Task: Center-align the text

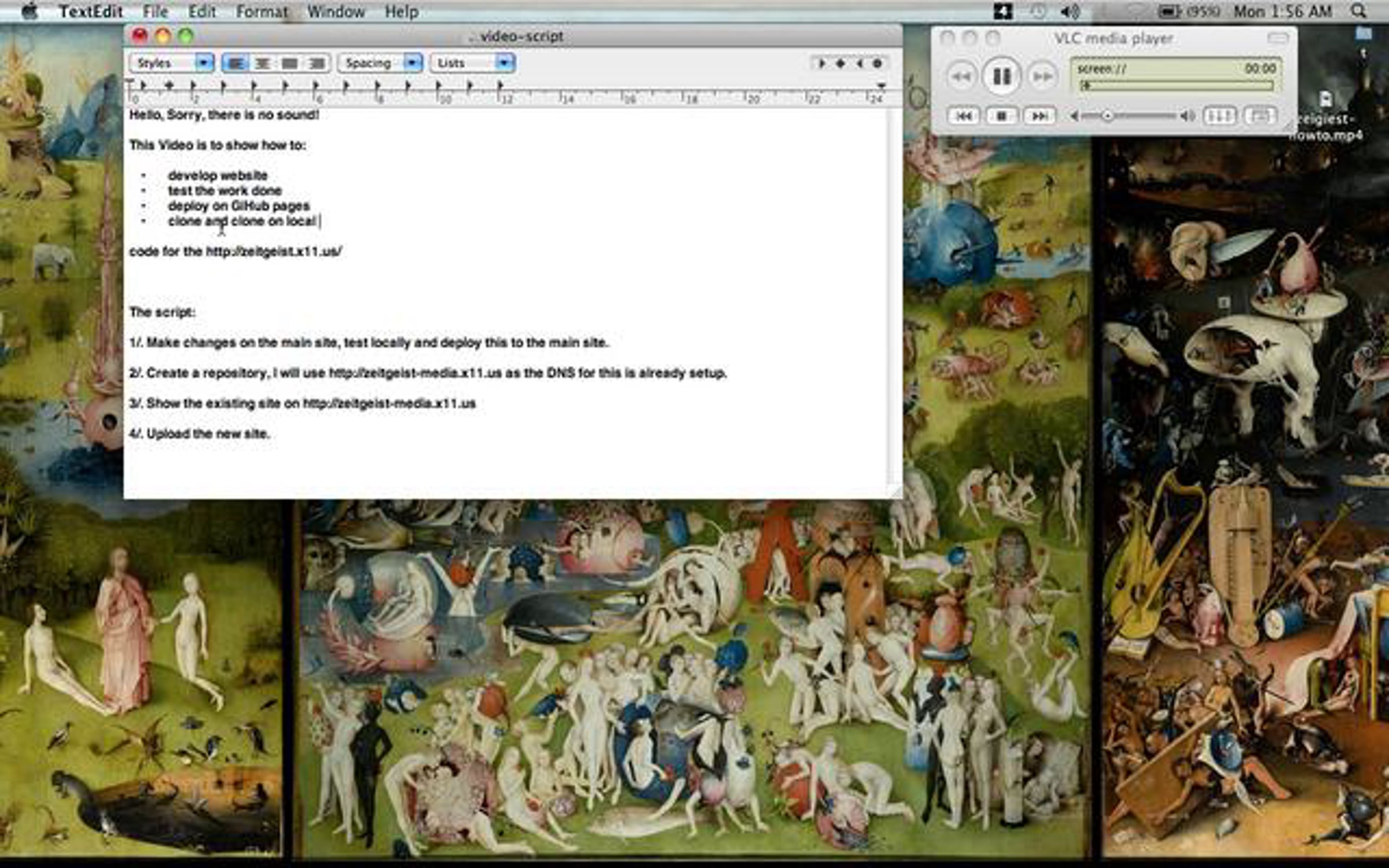Action: 263,63
